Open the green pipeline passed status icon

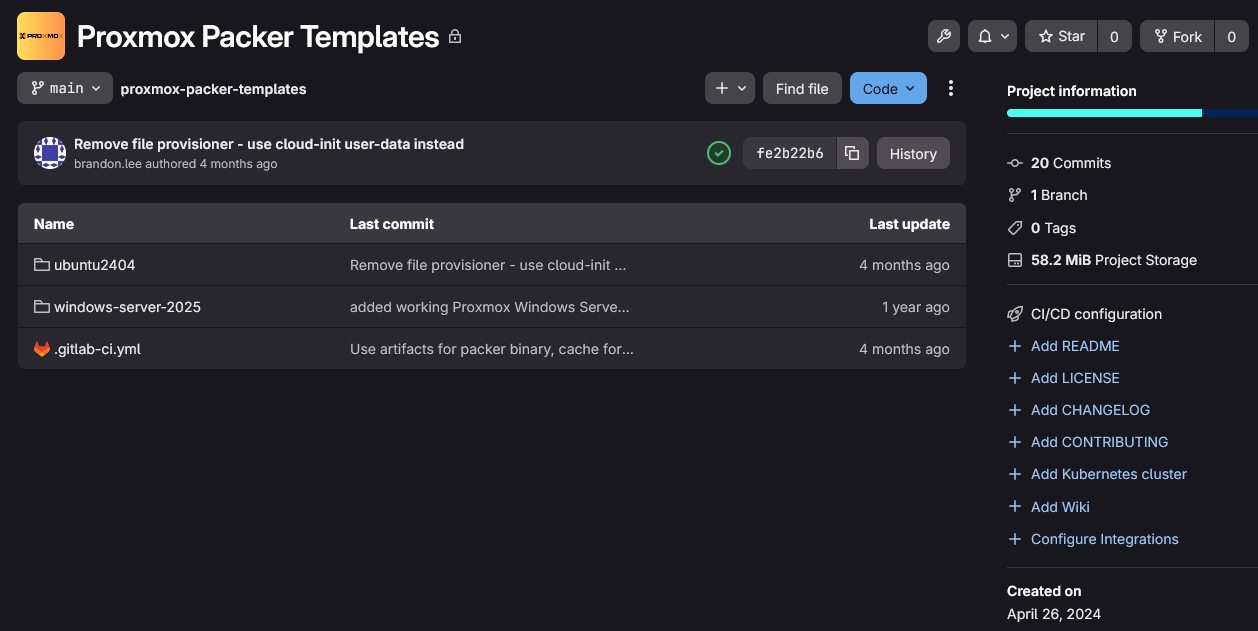719,153
